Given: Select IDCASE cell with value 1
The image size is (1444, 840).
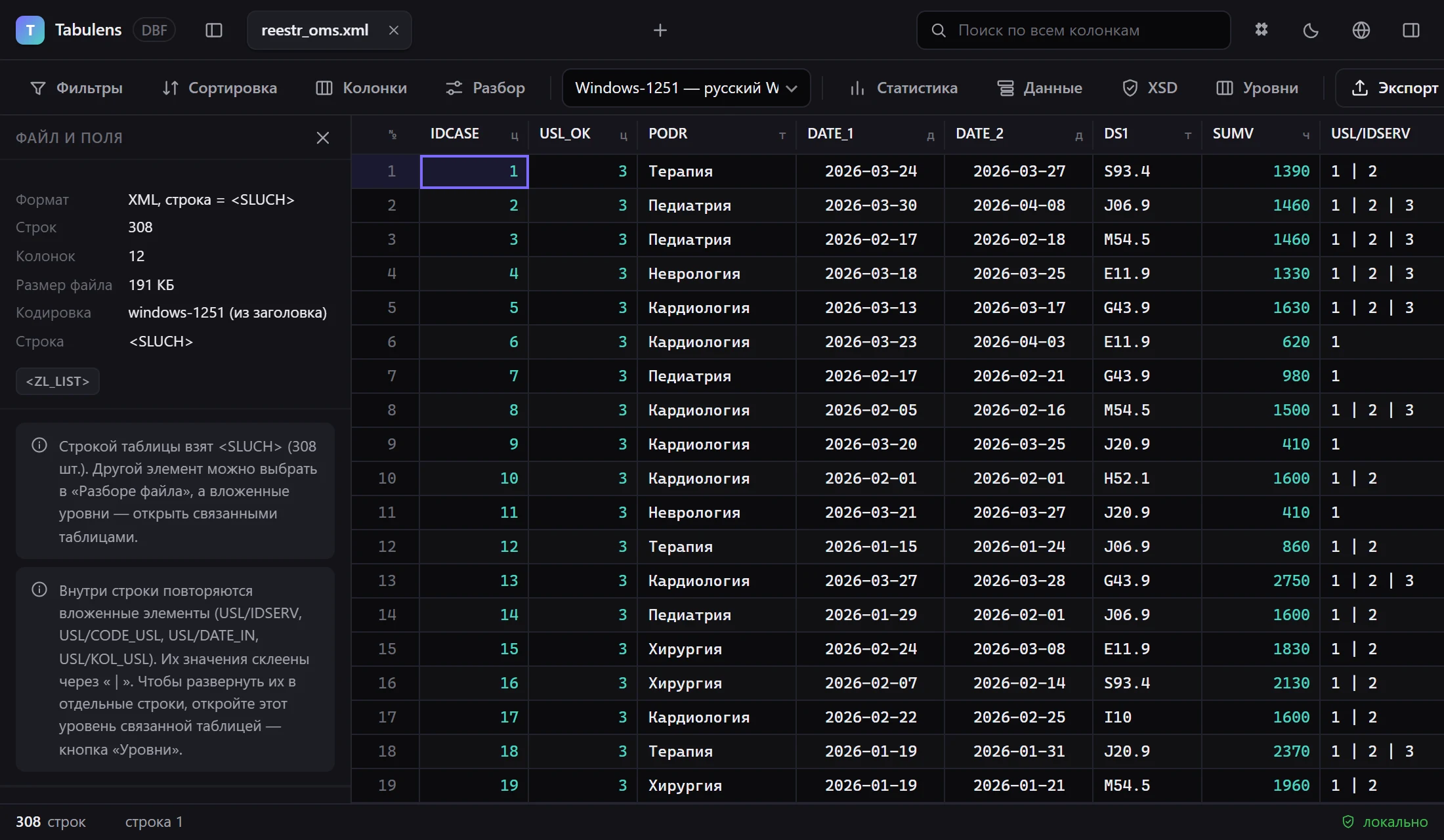Looking at the screenshot, I should [x=475, y=172].
